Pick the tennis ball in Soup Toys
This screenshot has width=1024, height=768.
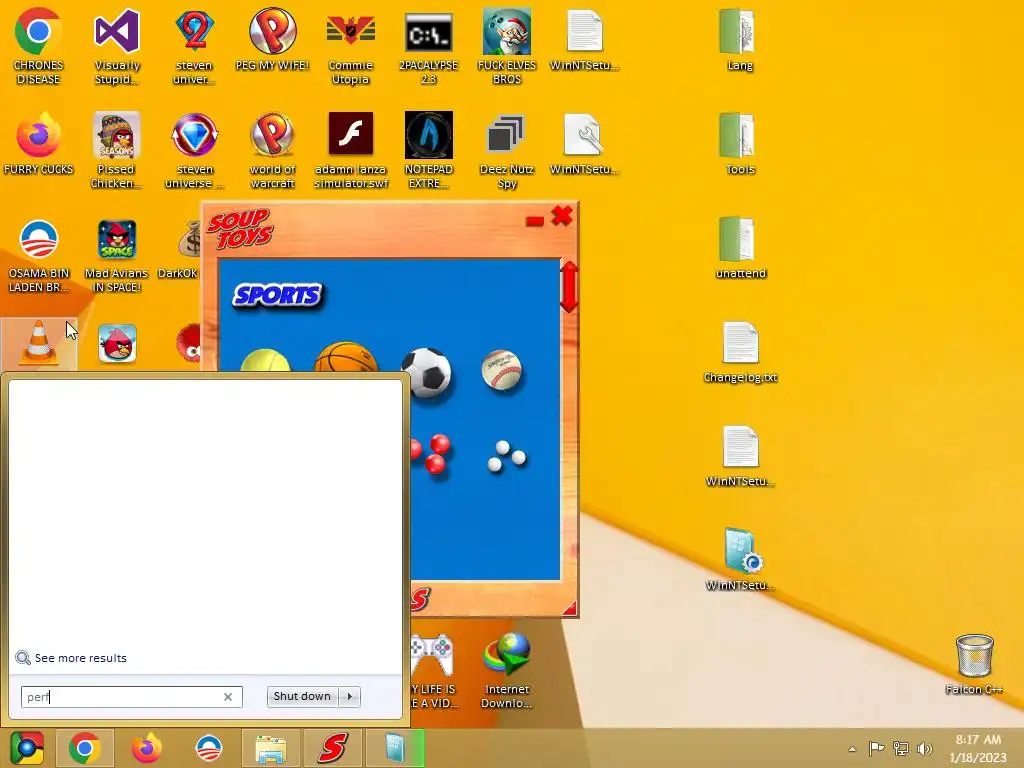coord(264,361)
